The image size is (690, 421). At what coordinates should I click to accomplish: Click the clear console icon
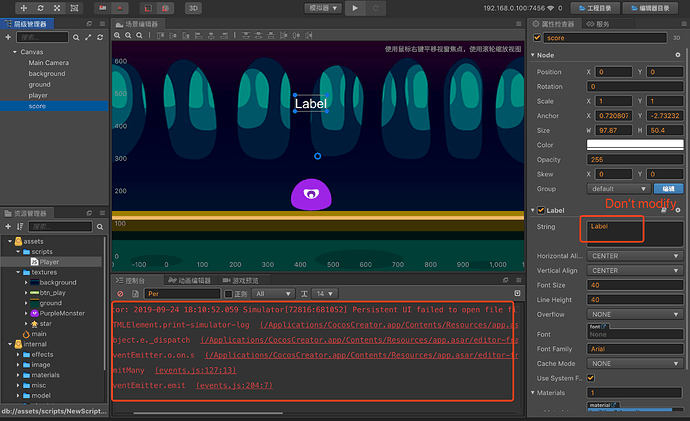click(120, 294)
